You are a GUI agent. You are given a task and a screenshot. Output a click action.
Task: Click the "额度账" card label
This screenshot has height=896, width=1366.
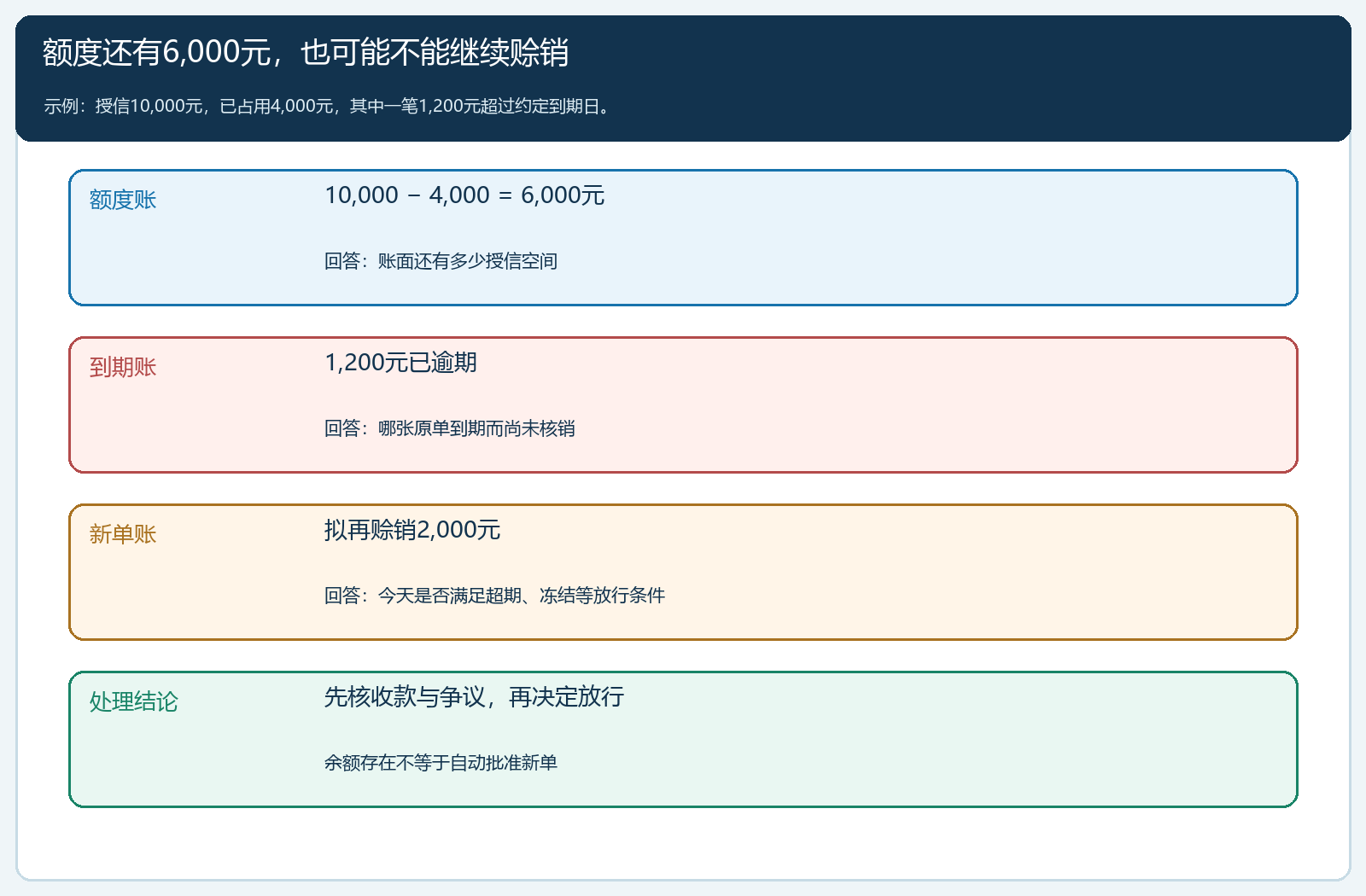tap(123, 200)
